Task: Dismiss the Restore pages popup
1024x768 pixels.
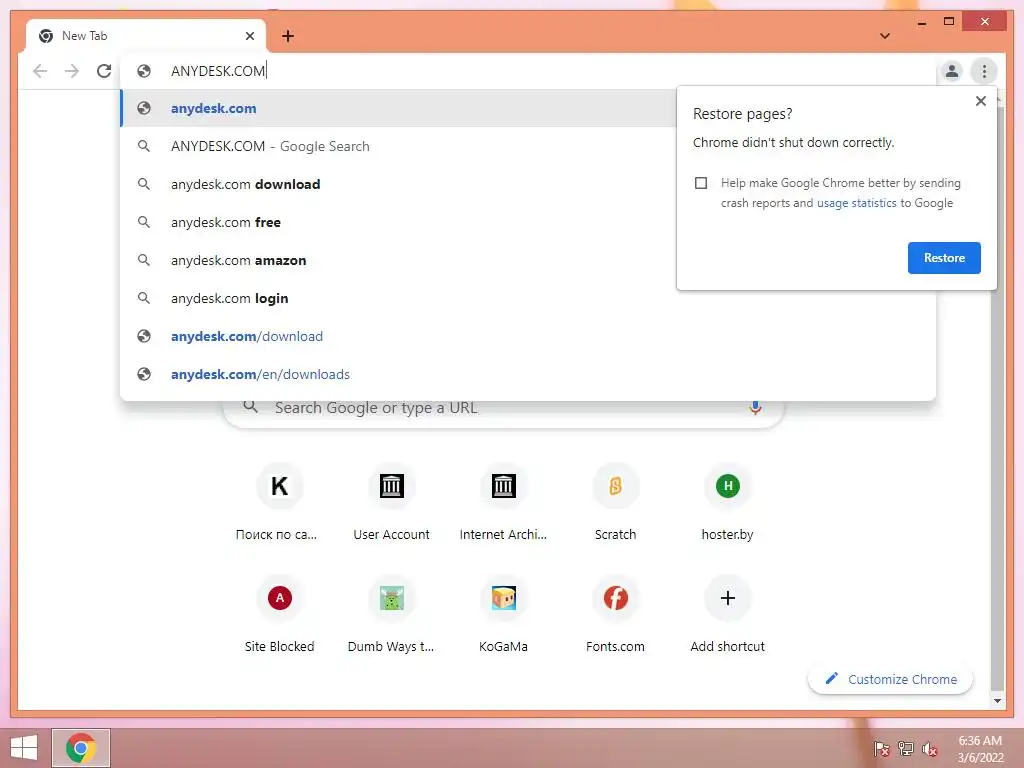Action: pos(980,101)
